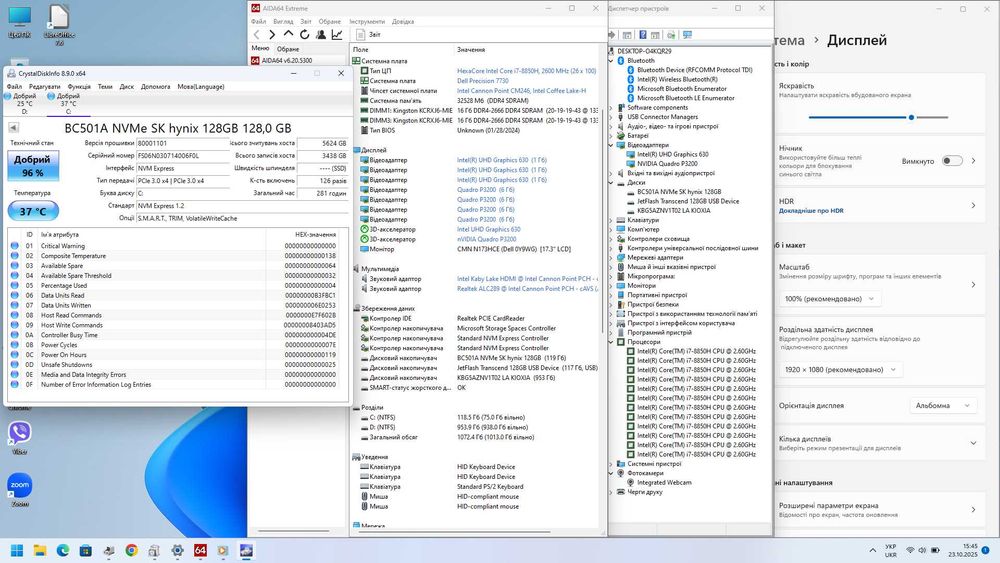Select Critical Warning row in S.M.A.R.T. list
The image size is (1000, 563).
click(177, 246)
